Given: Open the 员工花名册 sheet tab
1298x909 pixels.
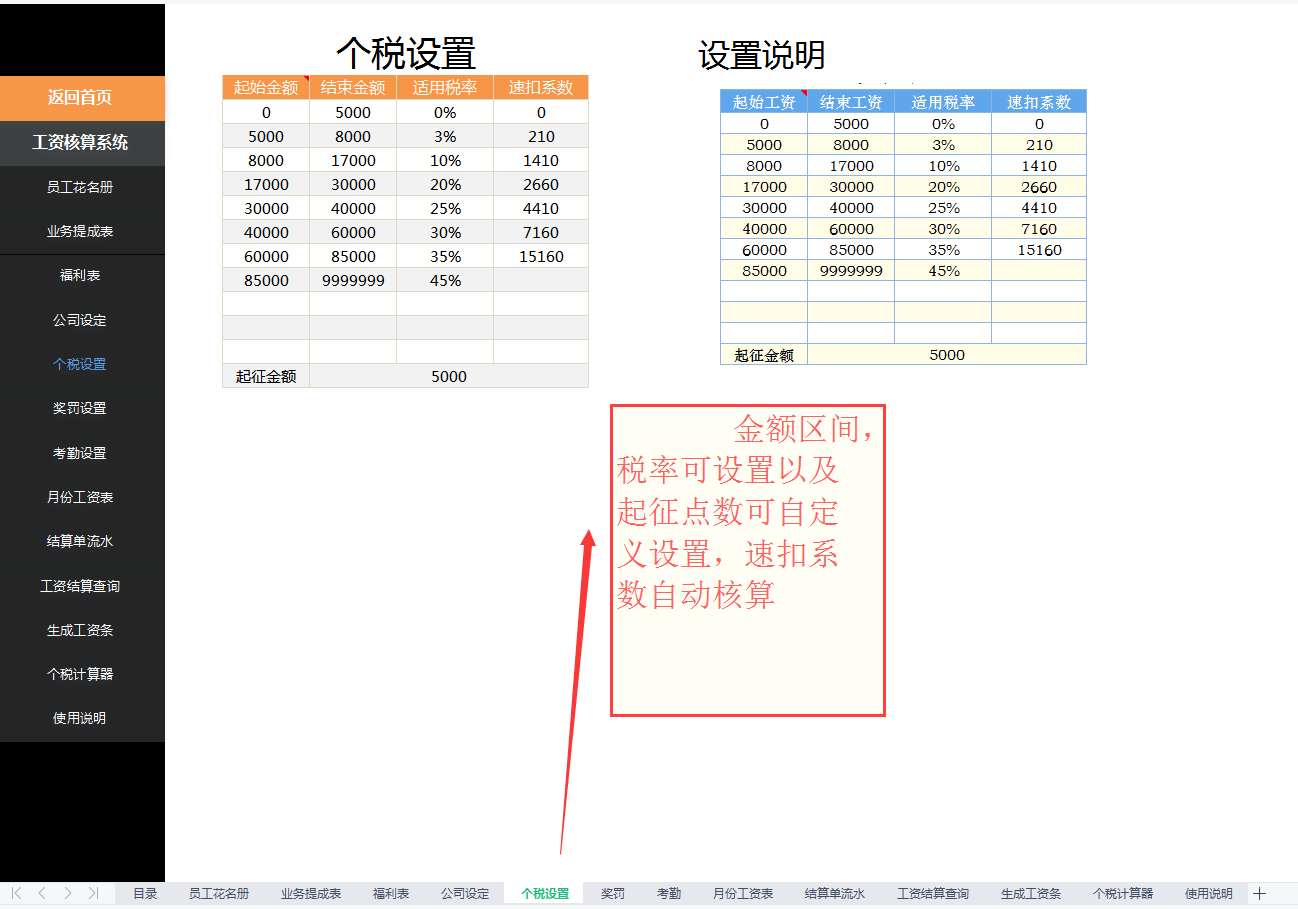Looking at the screenshot, I should tap(216, 893).
